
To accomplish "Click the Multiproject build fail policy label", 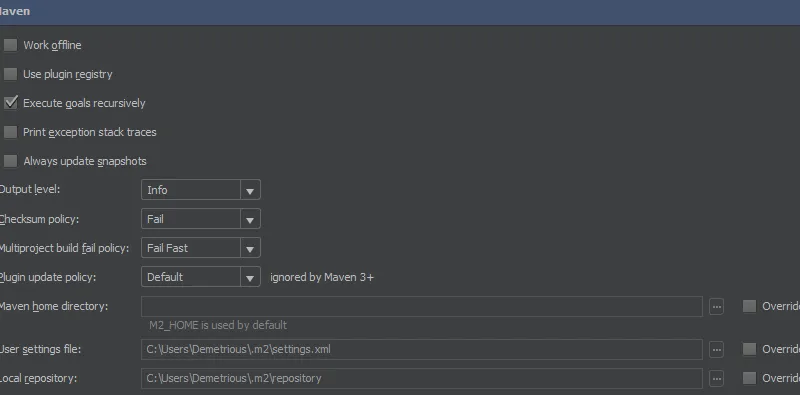I will [64, 248].
